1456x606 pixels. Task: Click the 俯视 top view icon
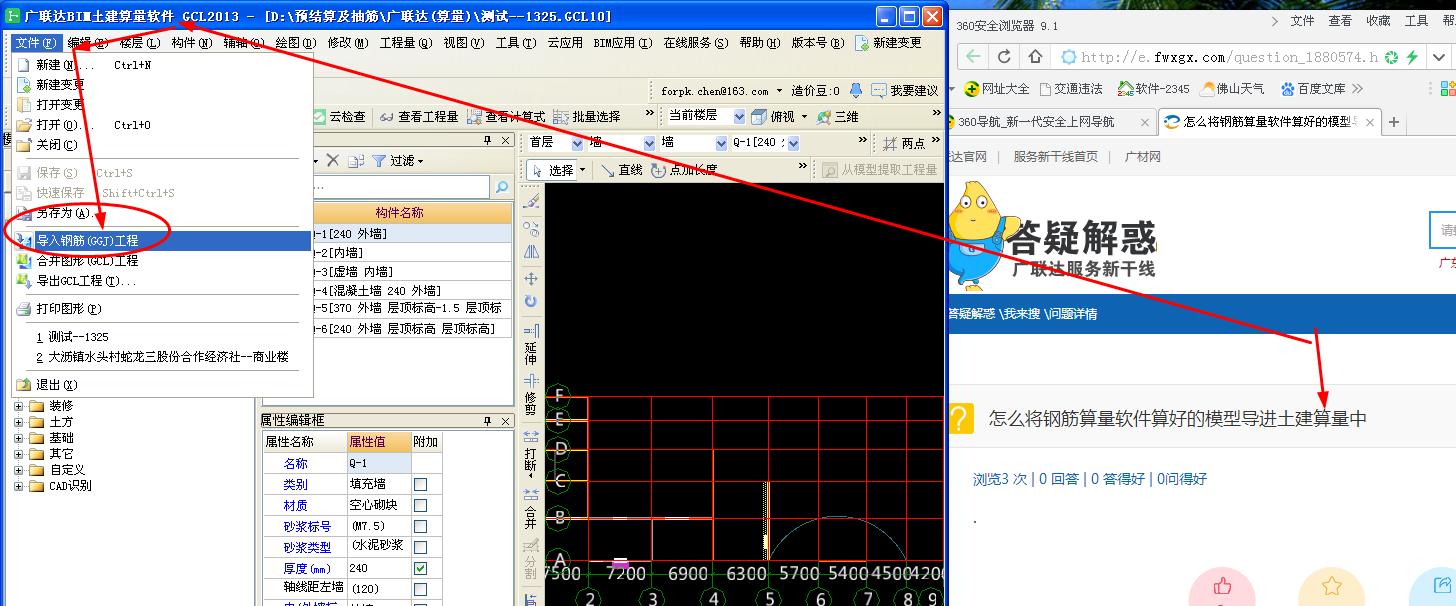click(x=759, y=117)
